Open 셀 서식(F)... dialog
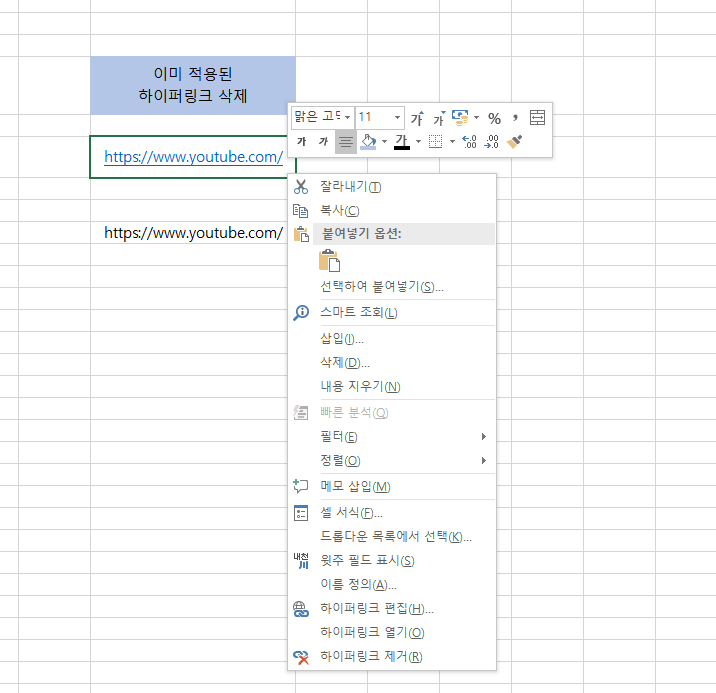 click(x=392, y=513)
